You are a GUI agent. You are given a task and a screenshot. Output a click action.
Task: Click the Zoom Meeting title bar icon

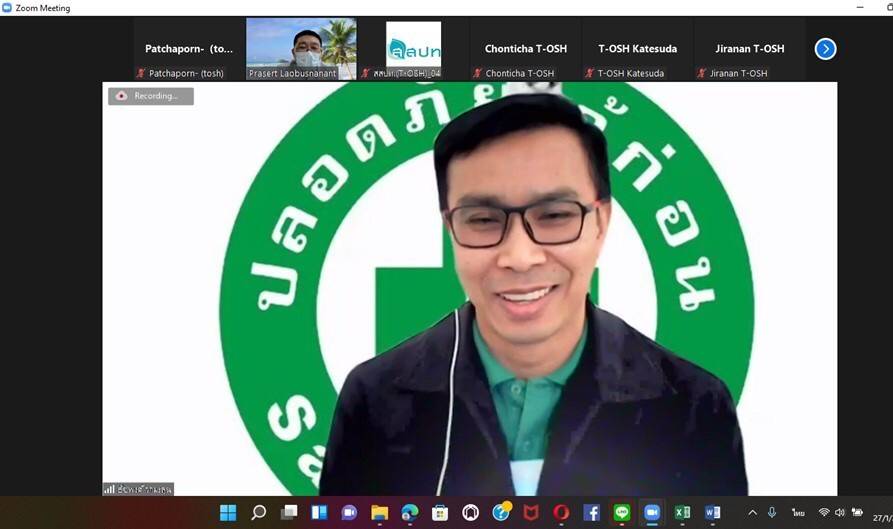(x=7, y=7)
